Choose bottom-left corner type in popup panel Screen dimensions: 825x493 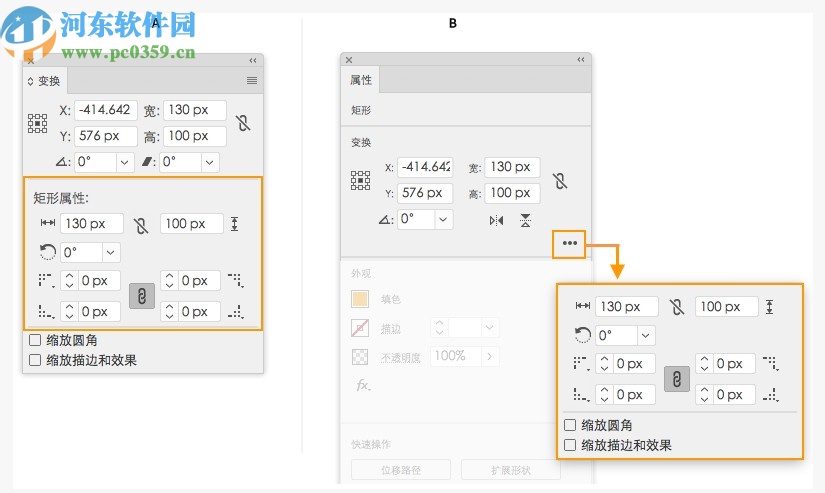581,395
